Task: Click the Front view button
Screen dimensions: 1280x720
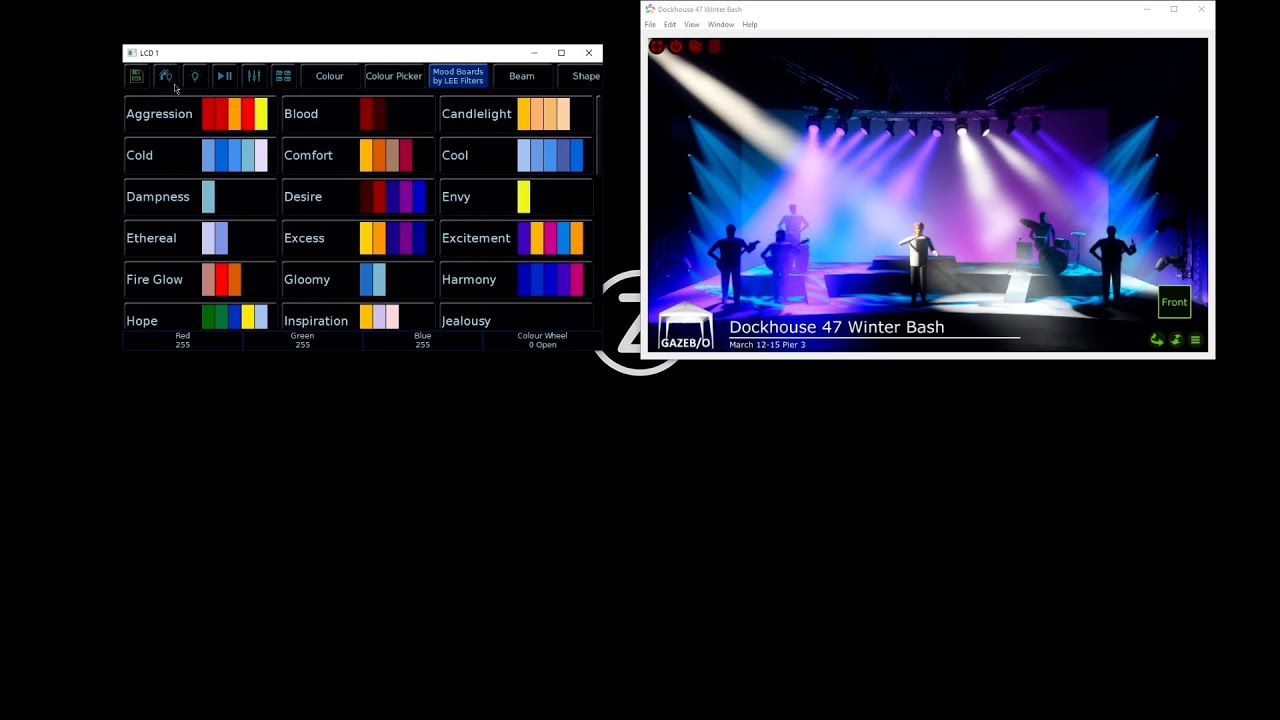Action: [x=1175, y=302]
